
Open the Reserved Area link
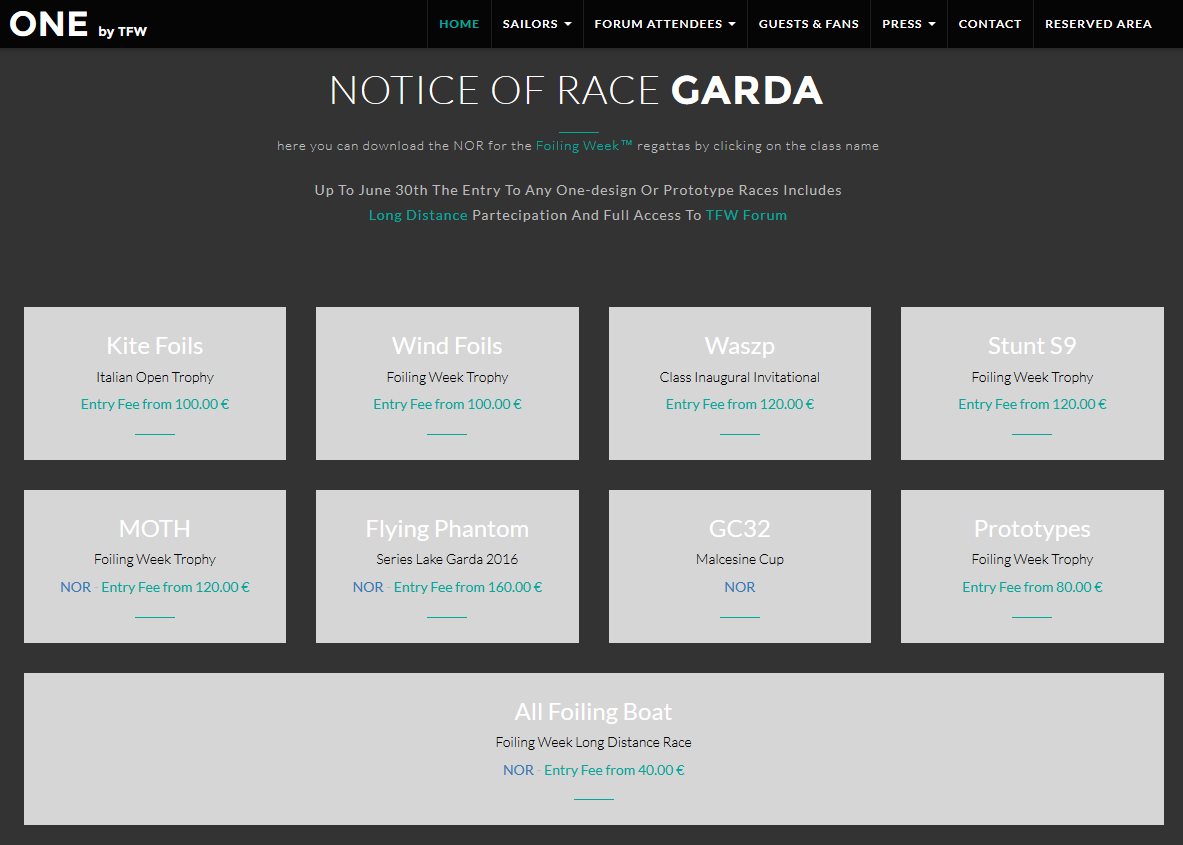click(1098, 24)
